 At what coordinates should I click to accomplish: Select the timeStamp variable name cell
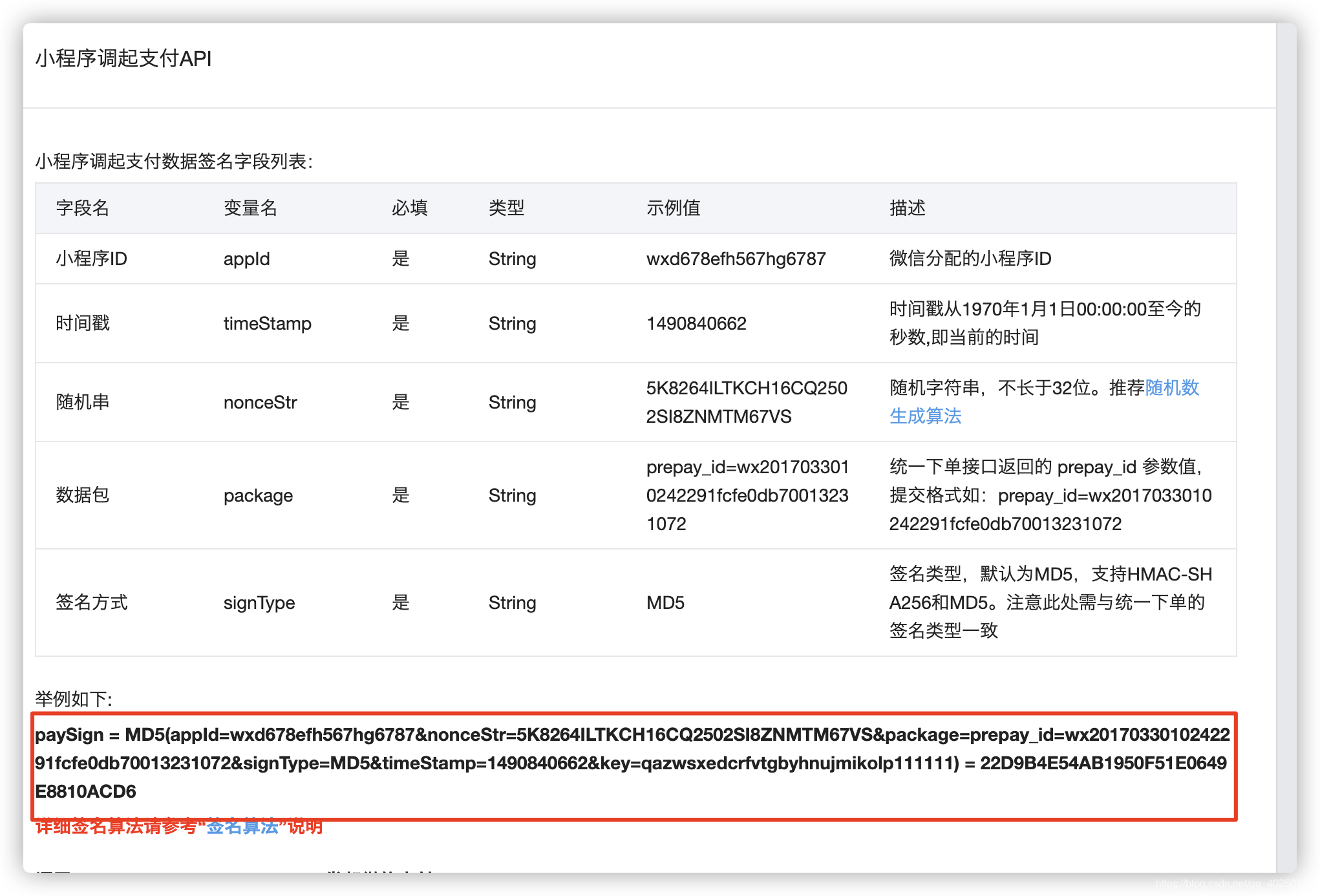(x=267, y=324)
